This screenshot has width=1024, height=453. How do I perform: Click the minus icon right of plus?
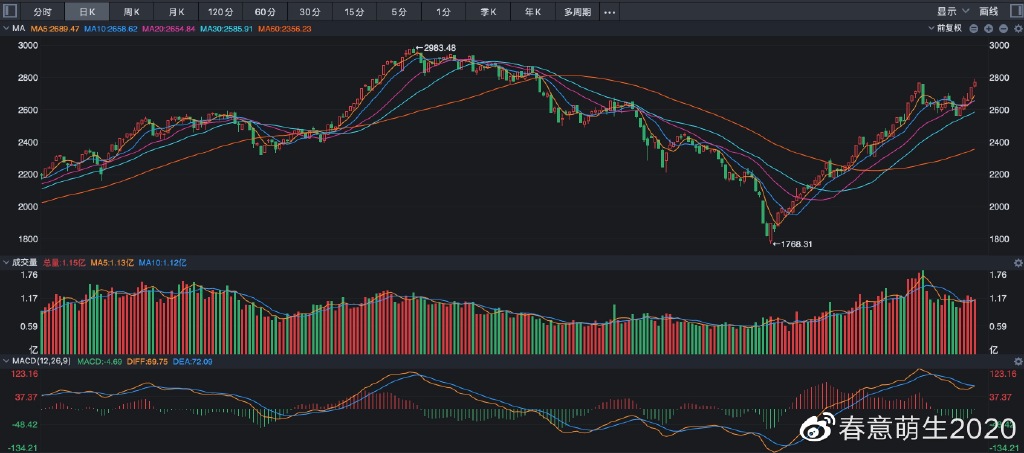[1001, 28]
